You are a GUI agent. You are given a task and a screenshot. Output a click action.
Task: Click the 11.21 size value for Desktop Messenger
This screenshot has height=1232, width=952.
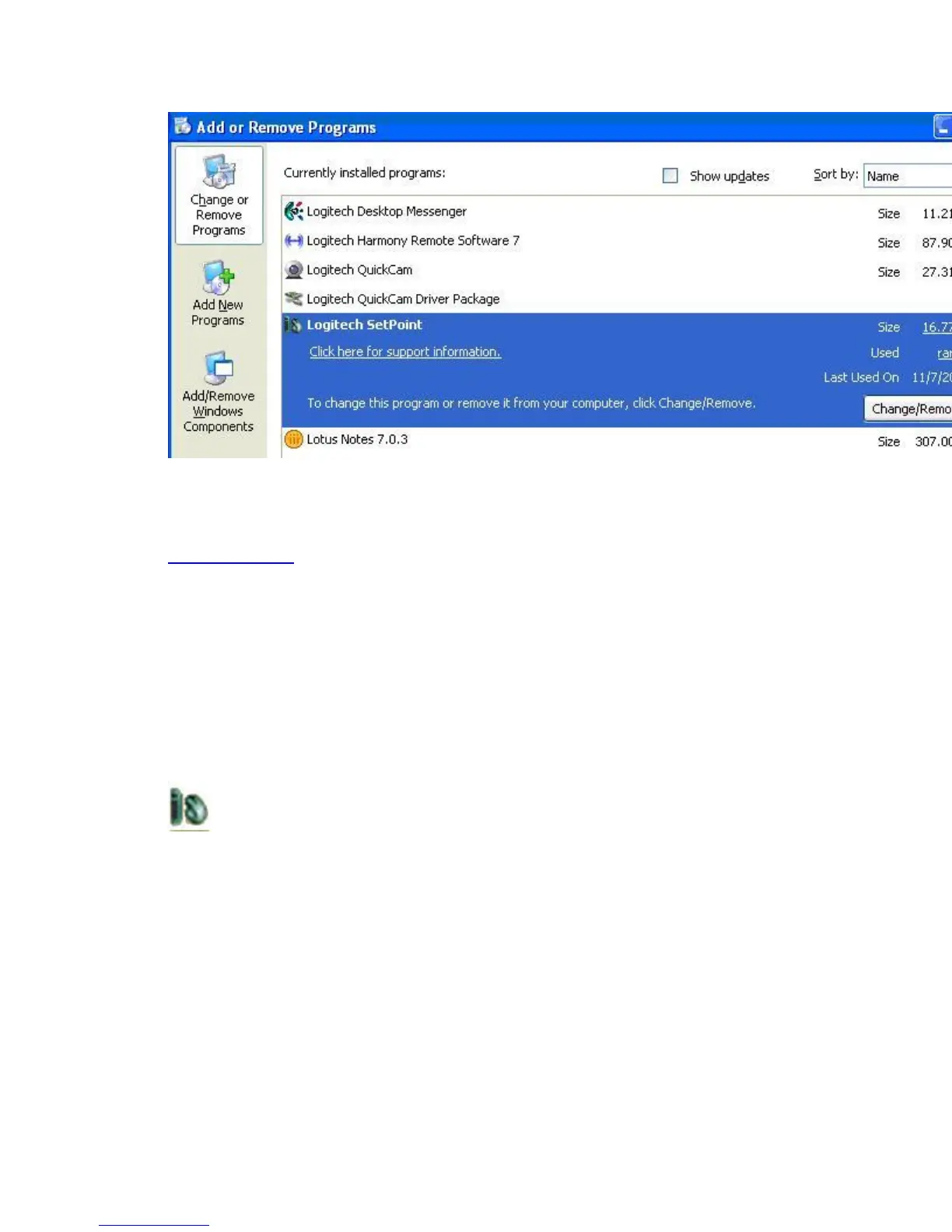(936, 214)
